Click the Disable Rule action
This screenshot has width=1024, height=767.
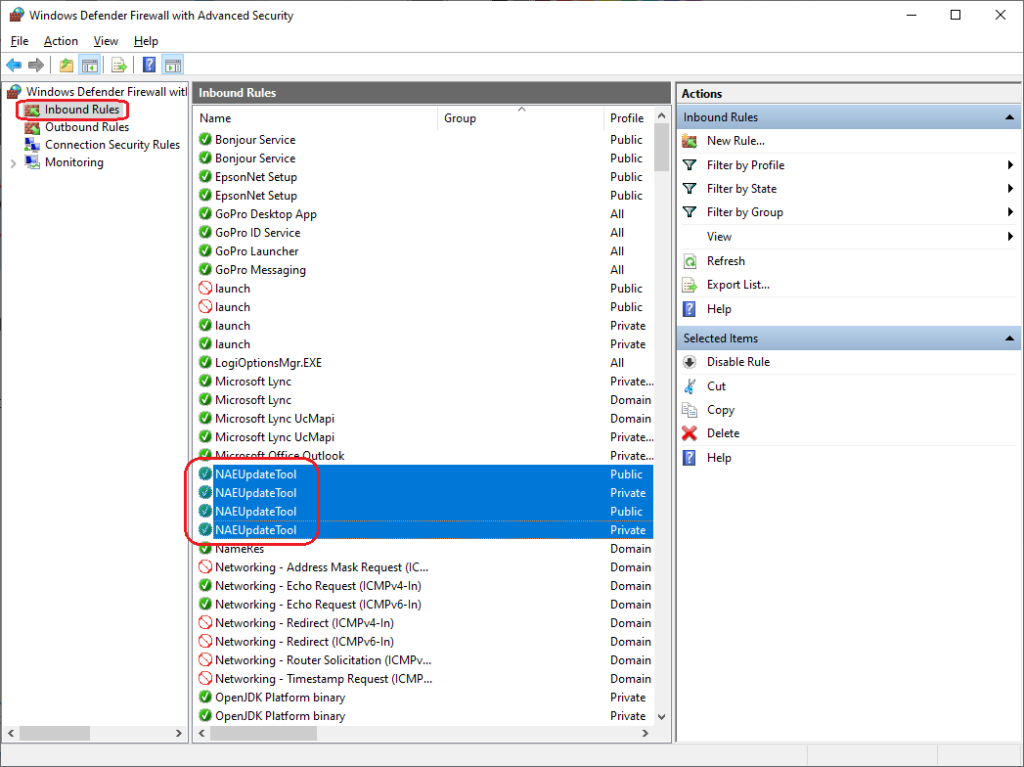[x=738, y=362]
